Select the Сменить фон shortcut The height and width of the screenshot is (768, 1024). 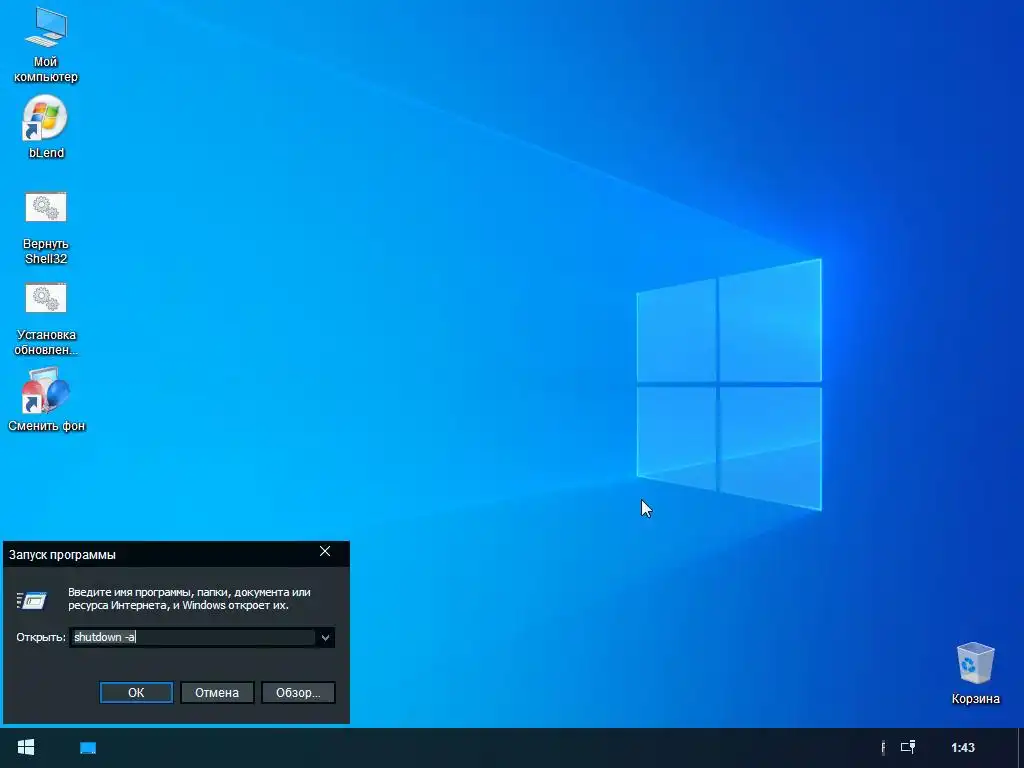tap(46, 400)
